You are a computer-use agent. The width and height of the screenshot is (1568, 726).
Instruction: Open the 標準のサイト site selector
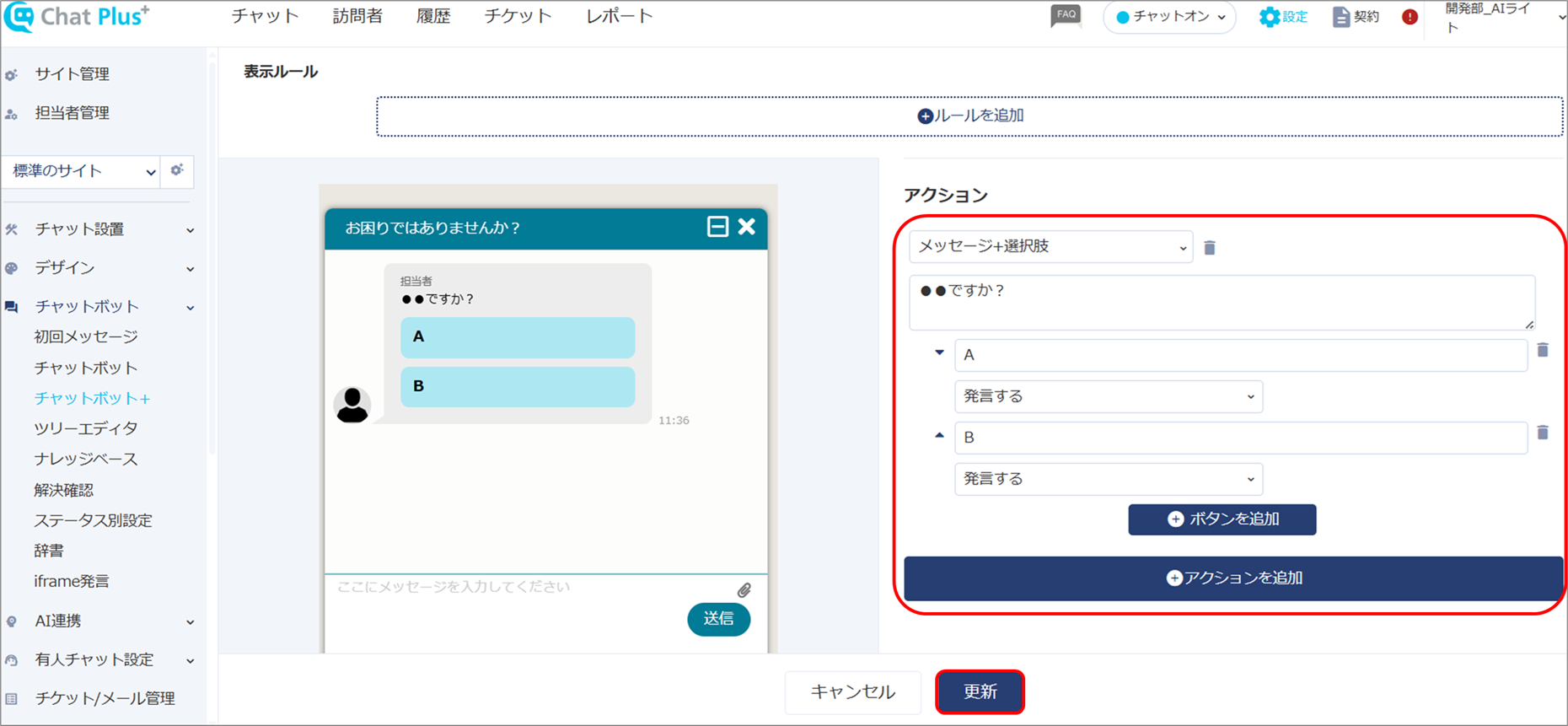pos(81,171)
